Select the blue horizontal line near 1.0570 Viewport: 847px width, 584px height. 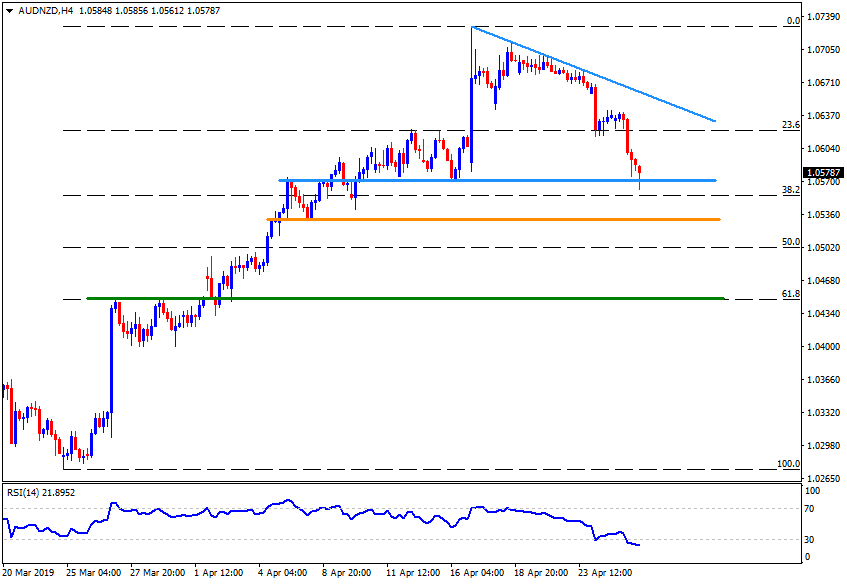498,180
